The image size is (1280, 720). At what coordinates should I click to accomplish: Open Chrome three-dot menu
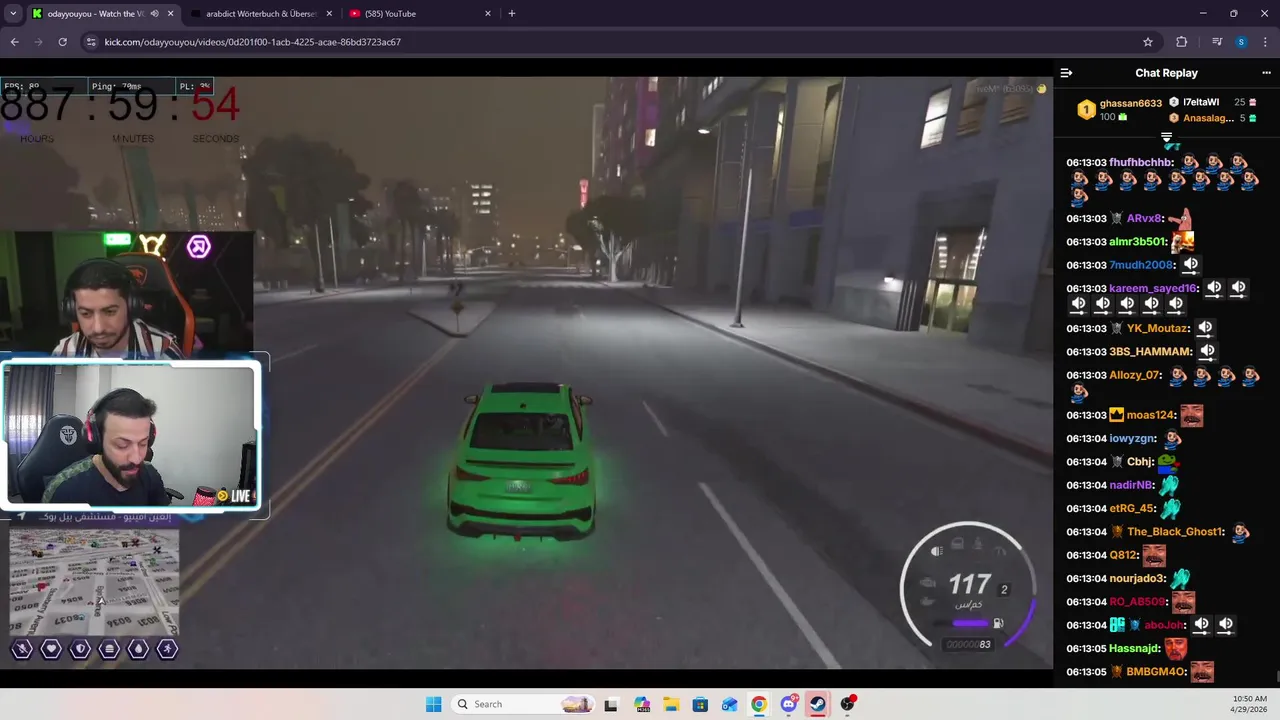(1265, 42)
